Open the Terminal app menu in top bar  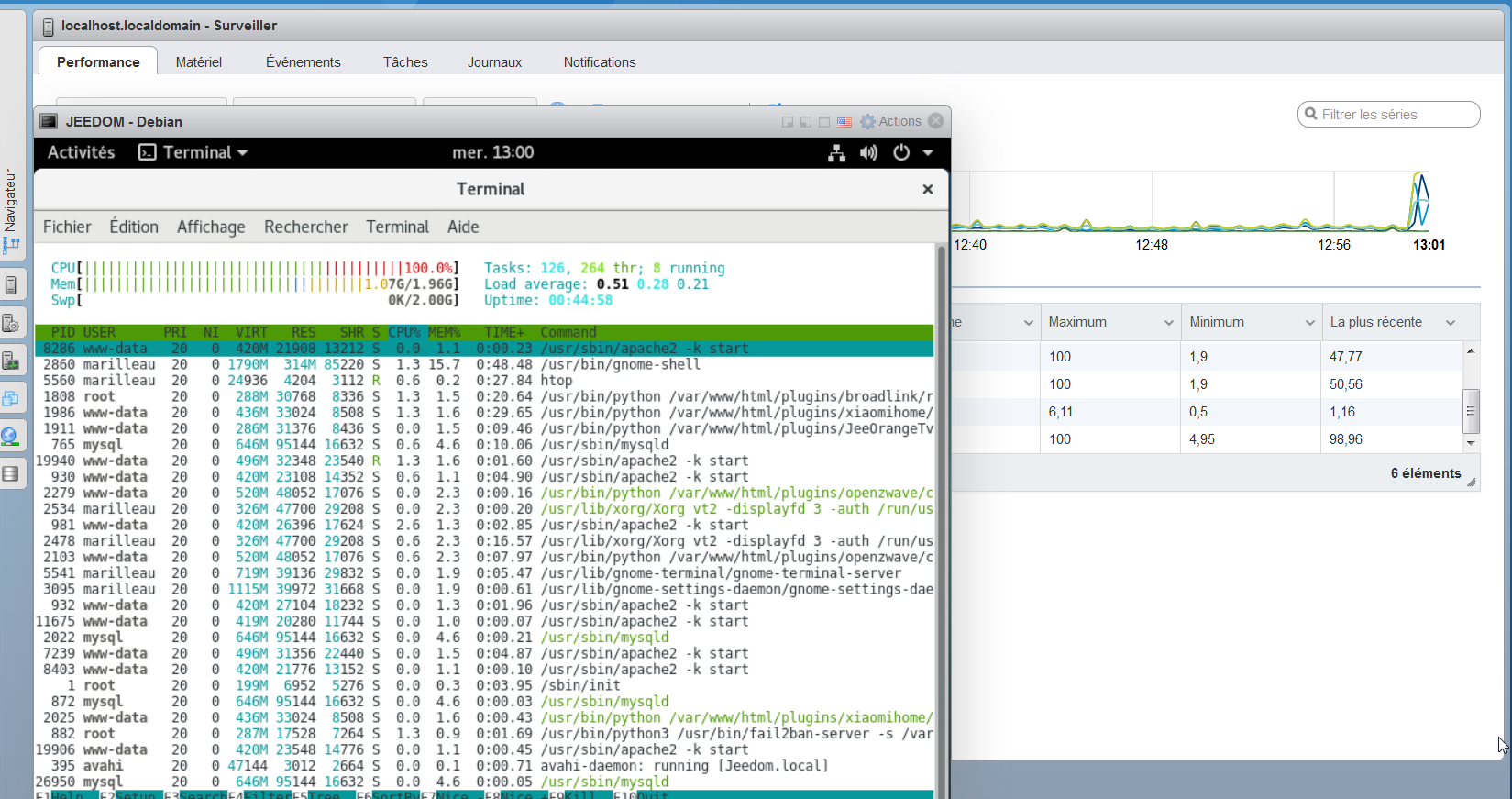click(193, 152)
